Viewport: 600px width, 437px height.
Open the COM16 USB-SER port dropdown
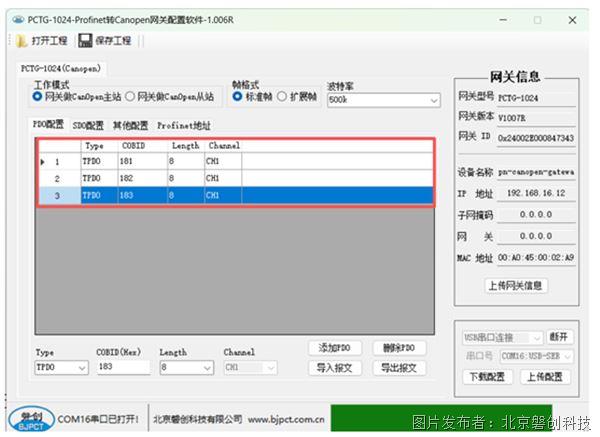(x=536, y=357)
